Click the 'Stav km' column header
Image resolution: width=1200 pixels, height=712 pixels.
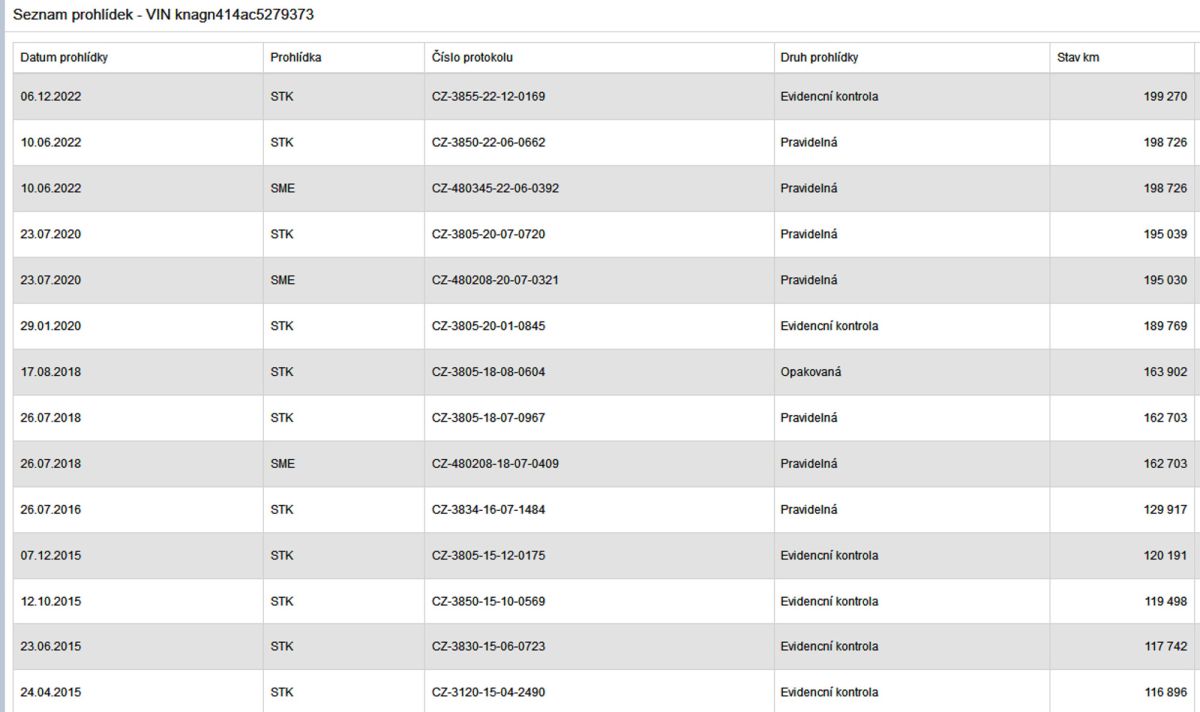tap(1078, 58)
